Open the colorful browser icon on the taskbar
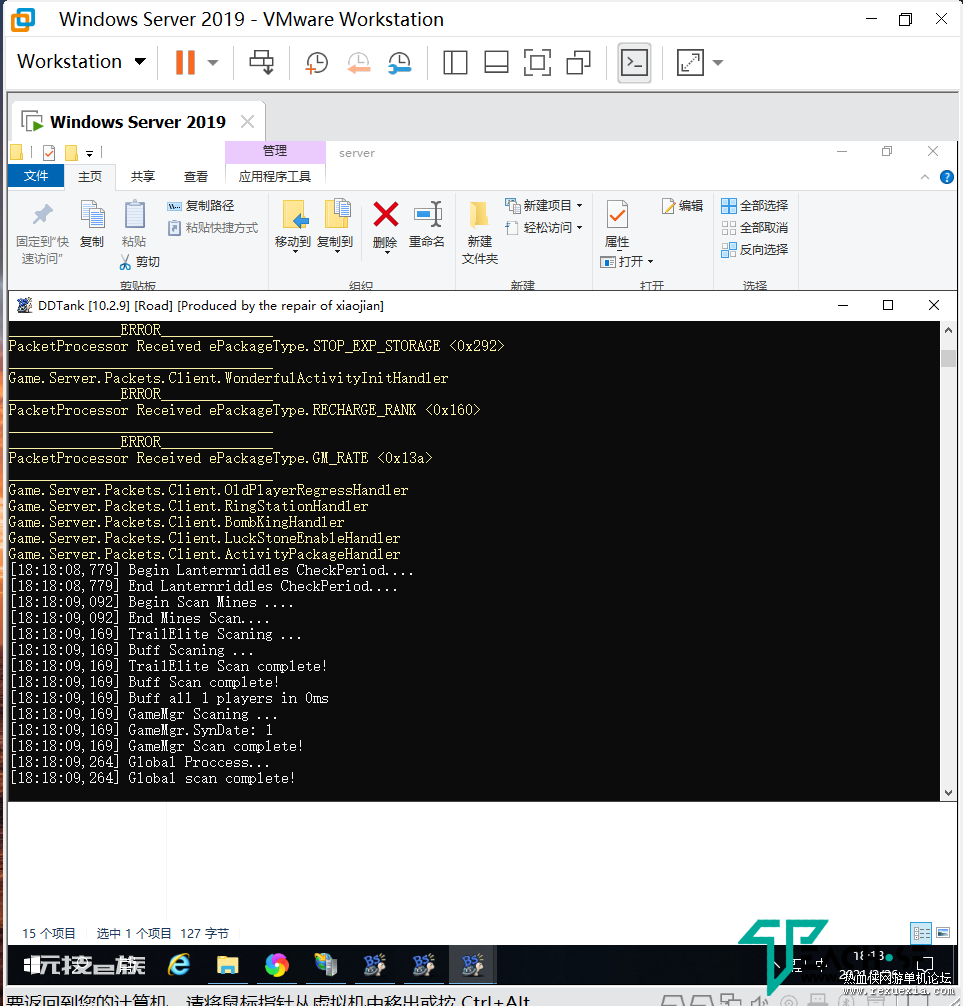The height and width of the screenshot is (1006, 963). (x=277, y=964)
